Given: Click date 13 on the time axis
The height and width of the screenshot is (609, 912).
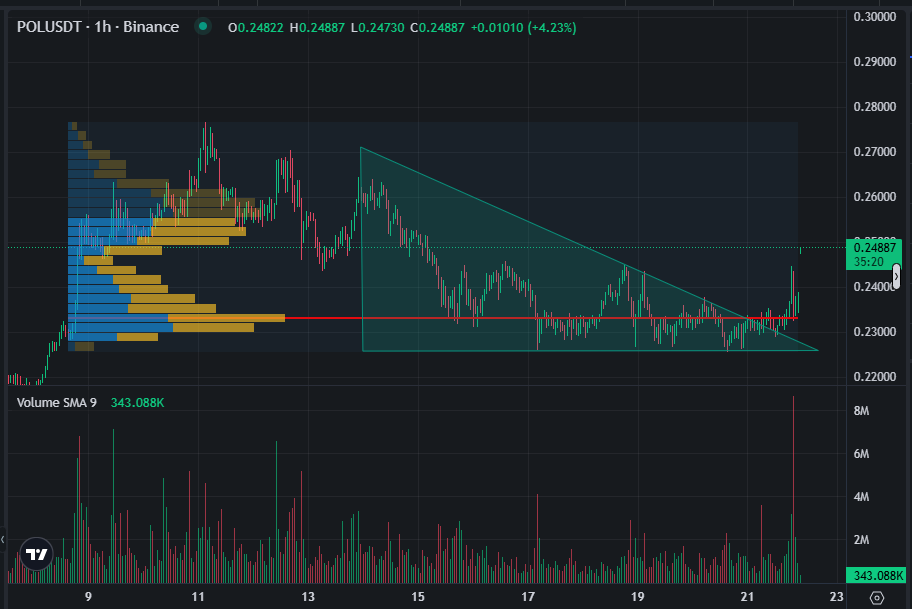Looking at the screenshot, I should coord(308,597).
